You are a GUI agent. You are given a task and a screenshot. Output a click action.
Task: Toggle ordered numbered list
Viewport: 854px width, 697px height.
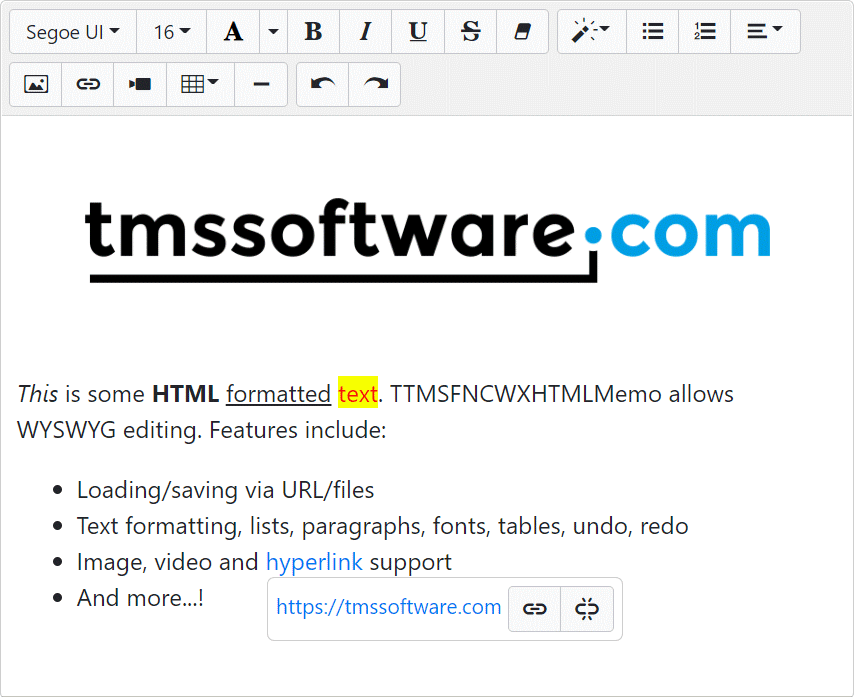[705, 32]
